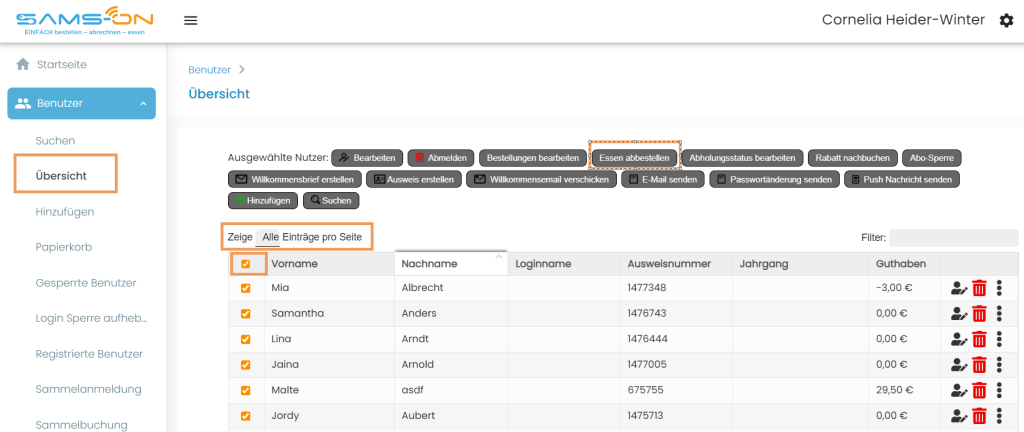Screen dimensions: 1024x432
Task: Open Hinzufügen in the sidebar
Action: (65, 211)
